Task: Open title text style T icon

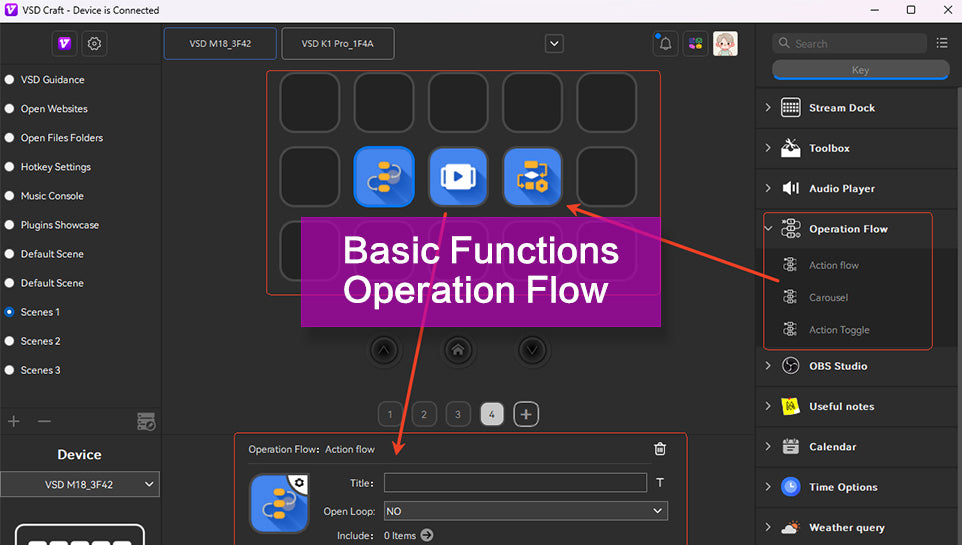Action: point(660,482)
